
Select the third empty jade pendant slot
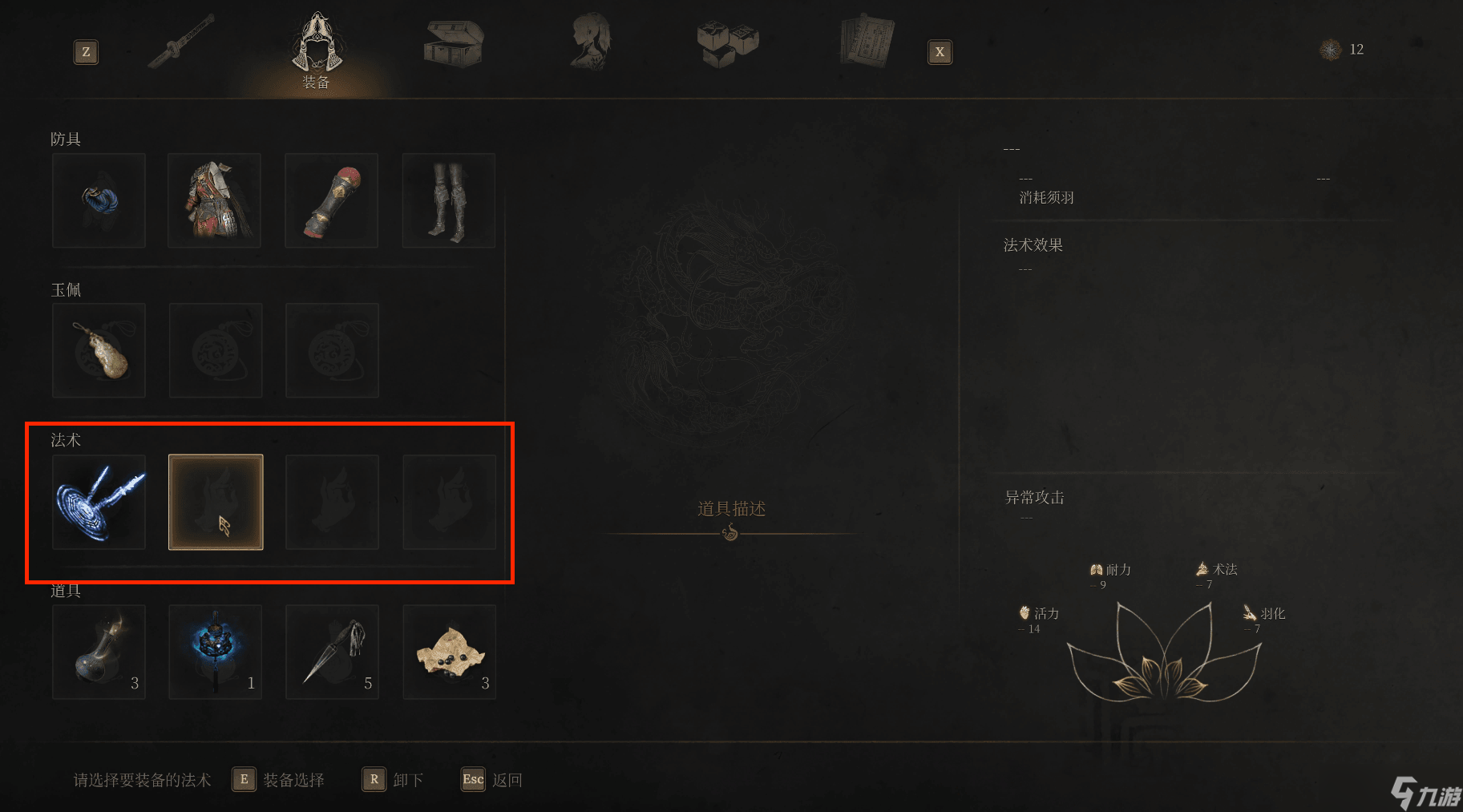coord(333,350)
